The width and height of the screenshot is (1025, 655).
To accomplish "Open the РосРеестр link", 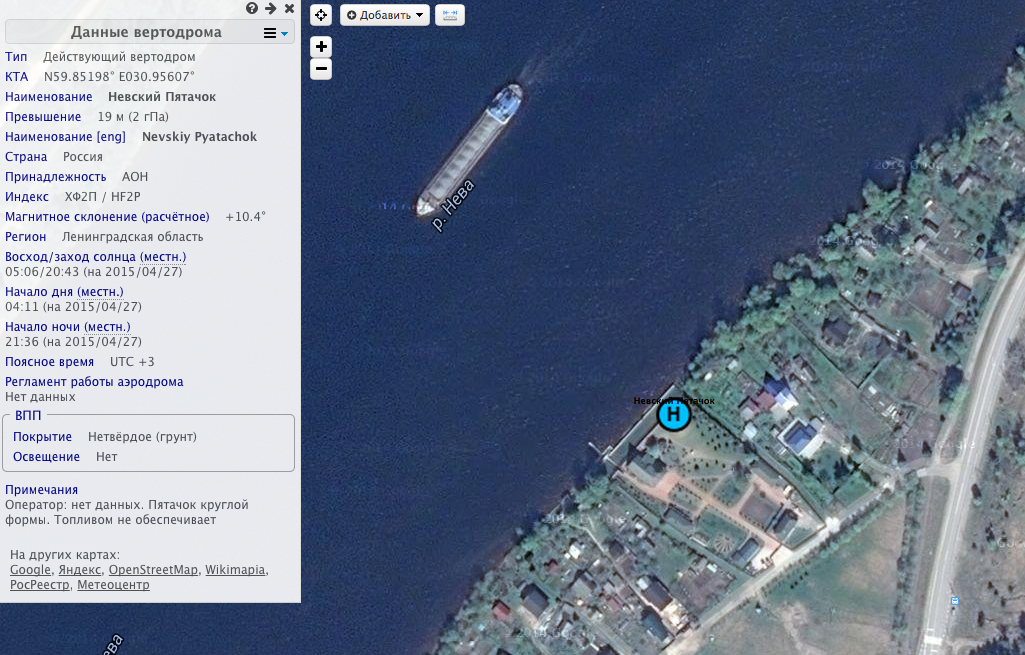I will (39, 585).
